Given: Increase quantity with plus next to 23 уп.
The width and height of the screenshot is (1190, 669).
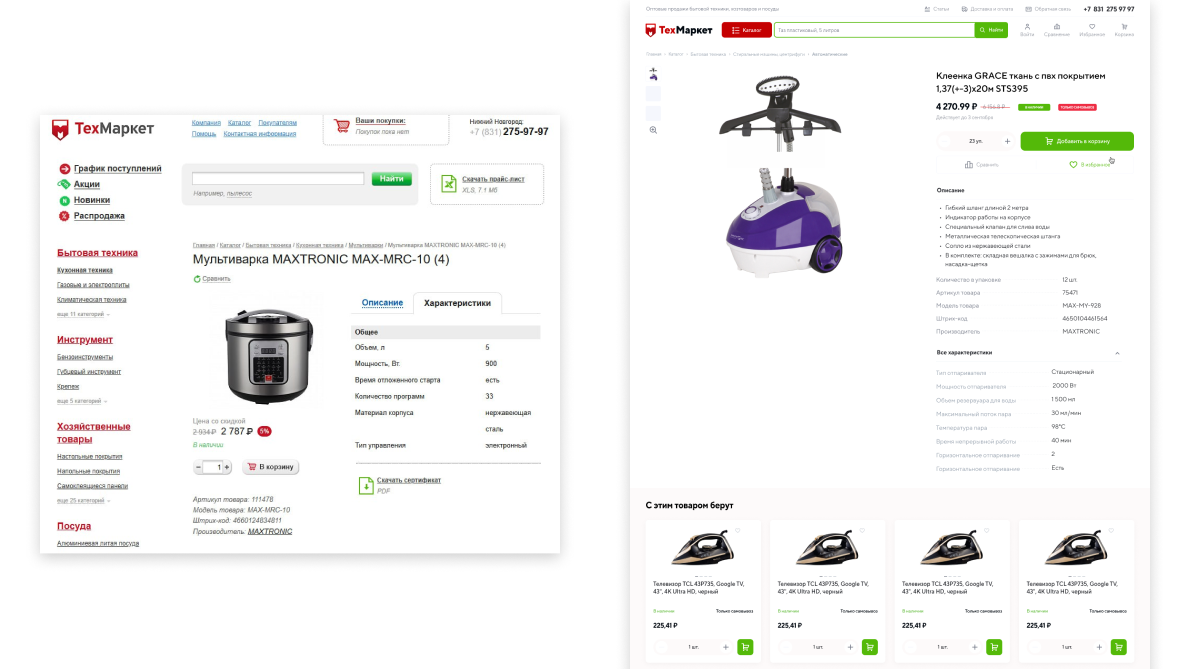Looking at the screenshot, I should pyautogui.click(x=1007, y=141).
